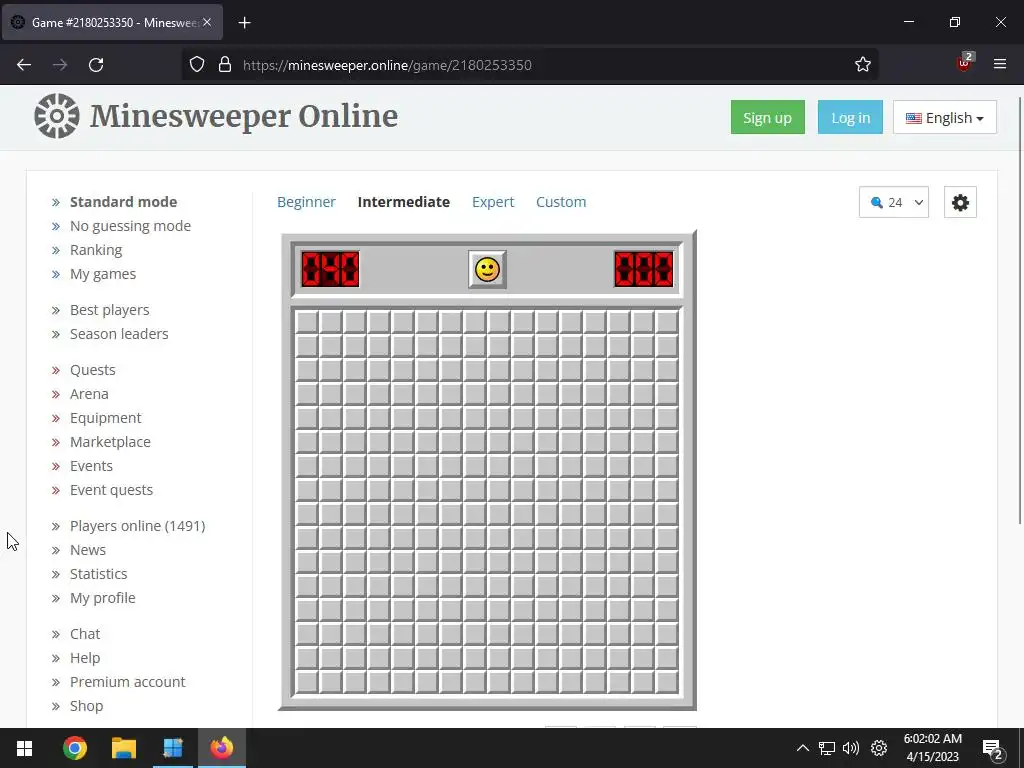This screenshot has width=1024, height=768.
Task: Open Best players link
Action: 110,310
